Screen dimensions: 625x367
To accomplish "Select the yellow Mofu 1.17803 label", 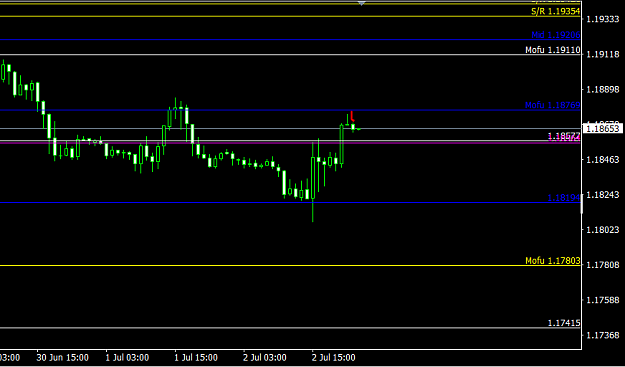I will click(552, 261).
